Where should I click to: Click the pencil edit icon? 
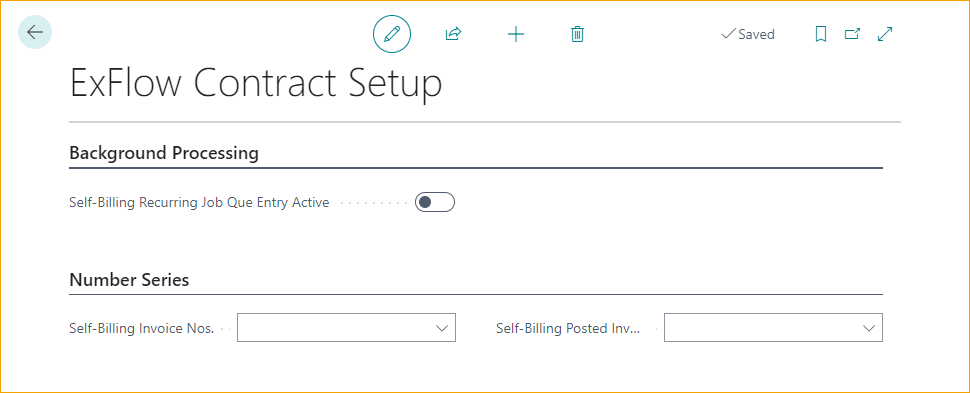(x=392, y=33)
